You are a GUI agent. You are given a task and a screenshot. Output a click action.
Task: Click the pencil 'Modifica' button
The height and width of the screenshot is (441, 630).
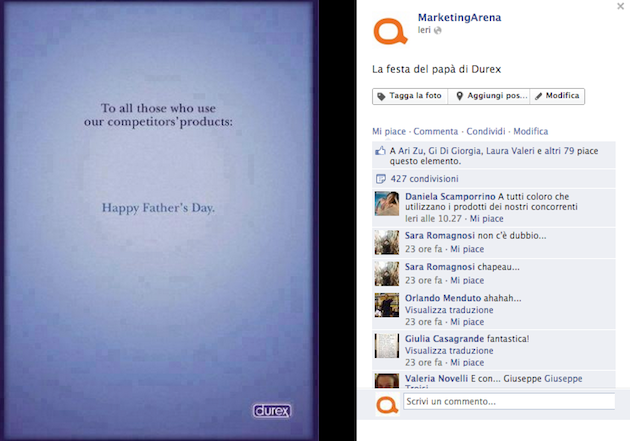[557, 96]
